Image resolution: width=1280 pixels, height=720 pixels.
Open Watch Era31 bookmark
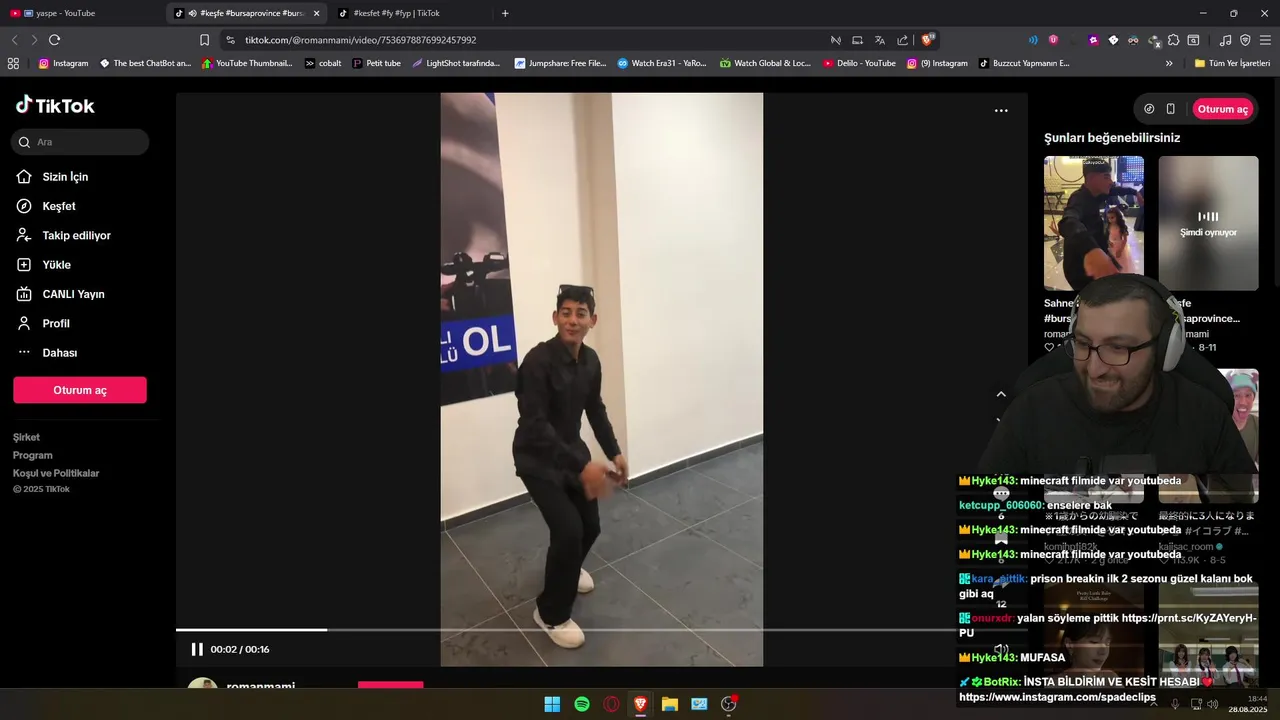point(662,63)
